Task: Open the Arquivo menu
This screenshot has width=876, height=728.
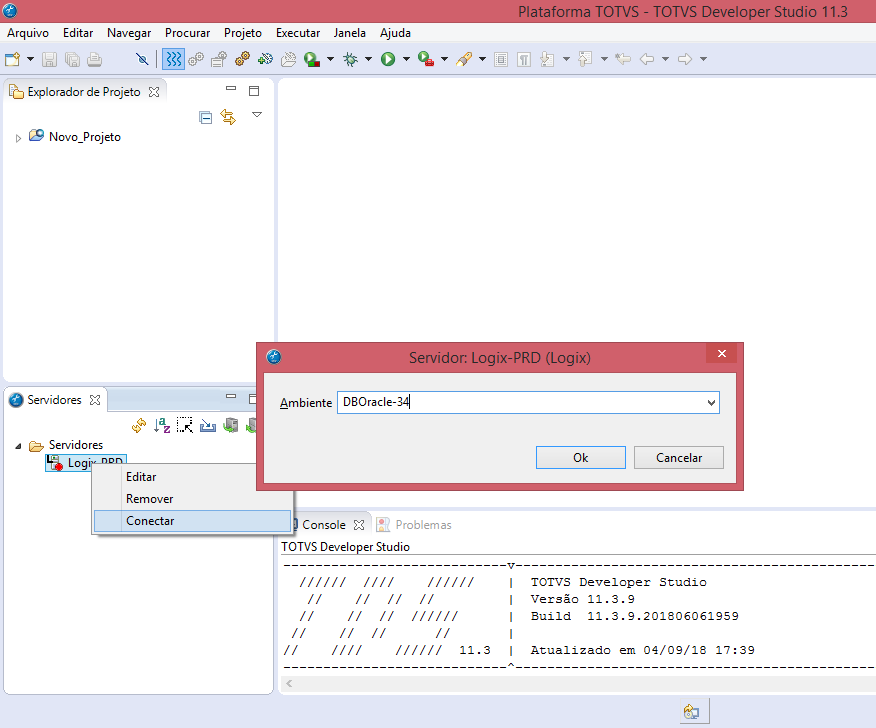Action: click(28, 33)
